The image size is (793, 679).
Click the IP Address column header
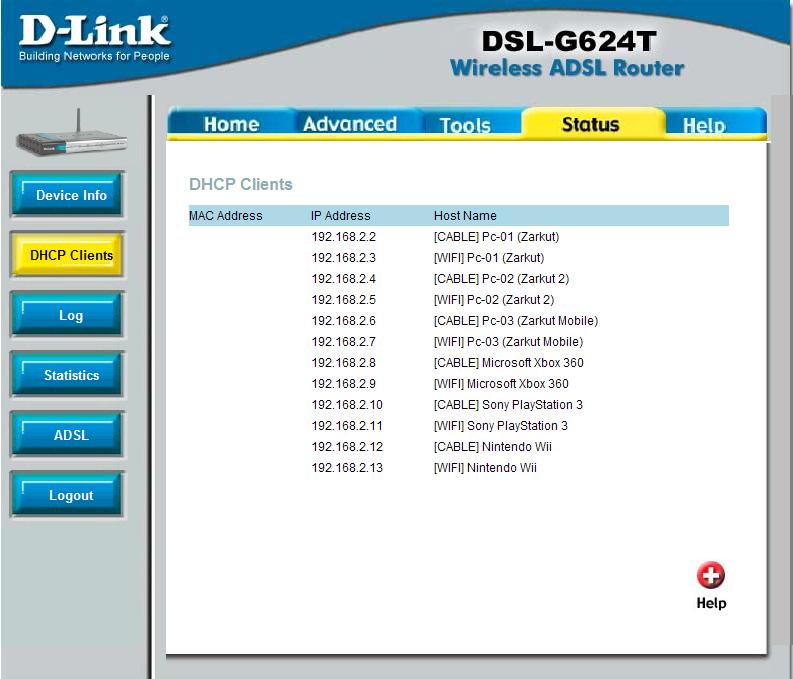coord(340,216)
